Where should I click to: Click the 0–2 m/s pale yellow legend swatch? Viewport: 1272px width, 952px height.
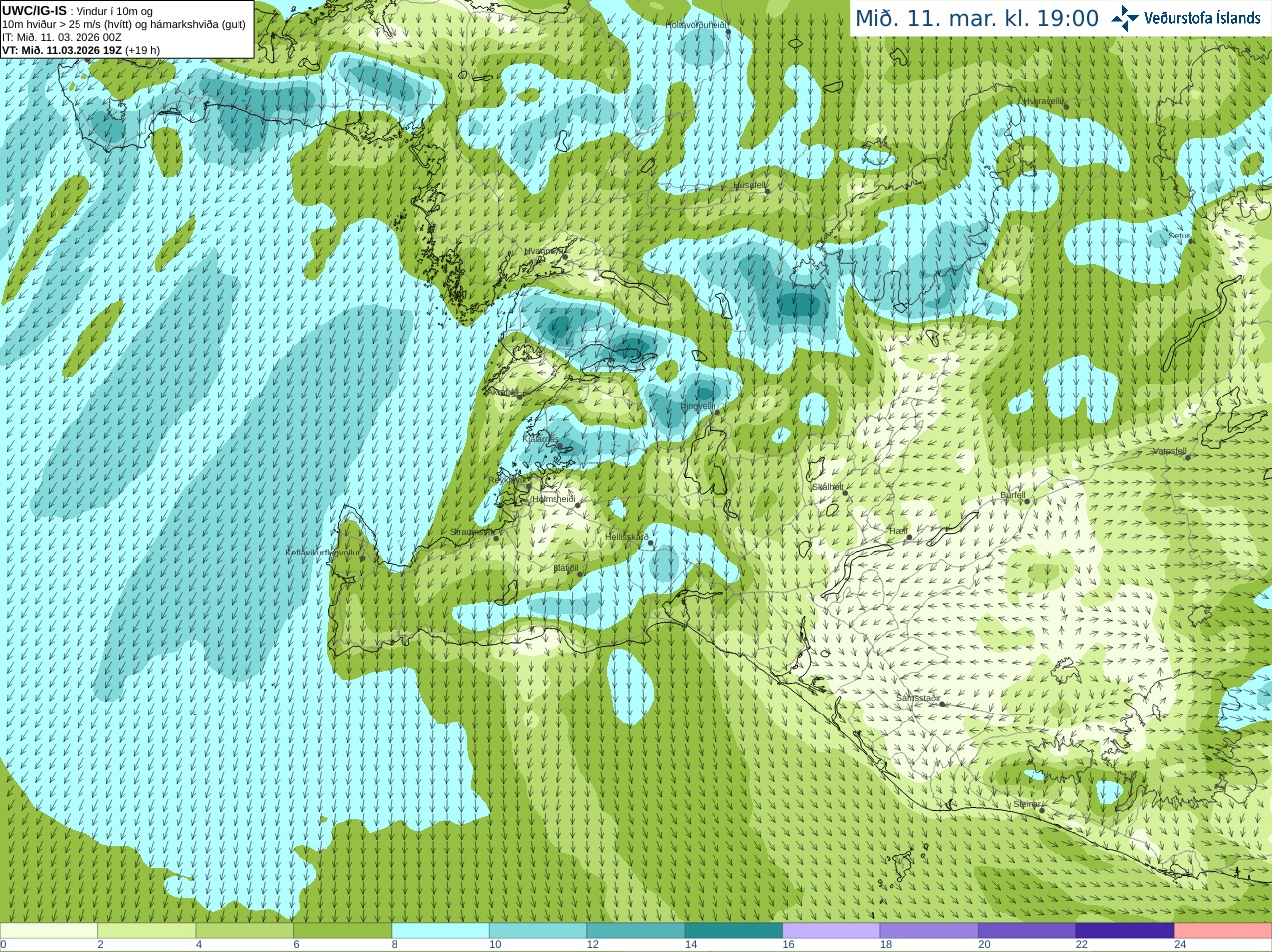tap(49, 930)
